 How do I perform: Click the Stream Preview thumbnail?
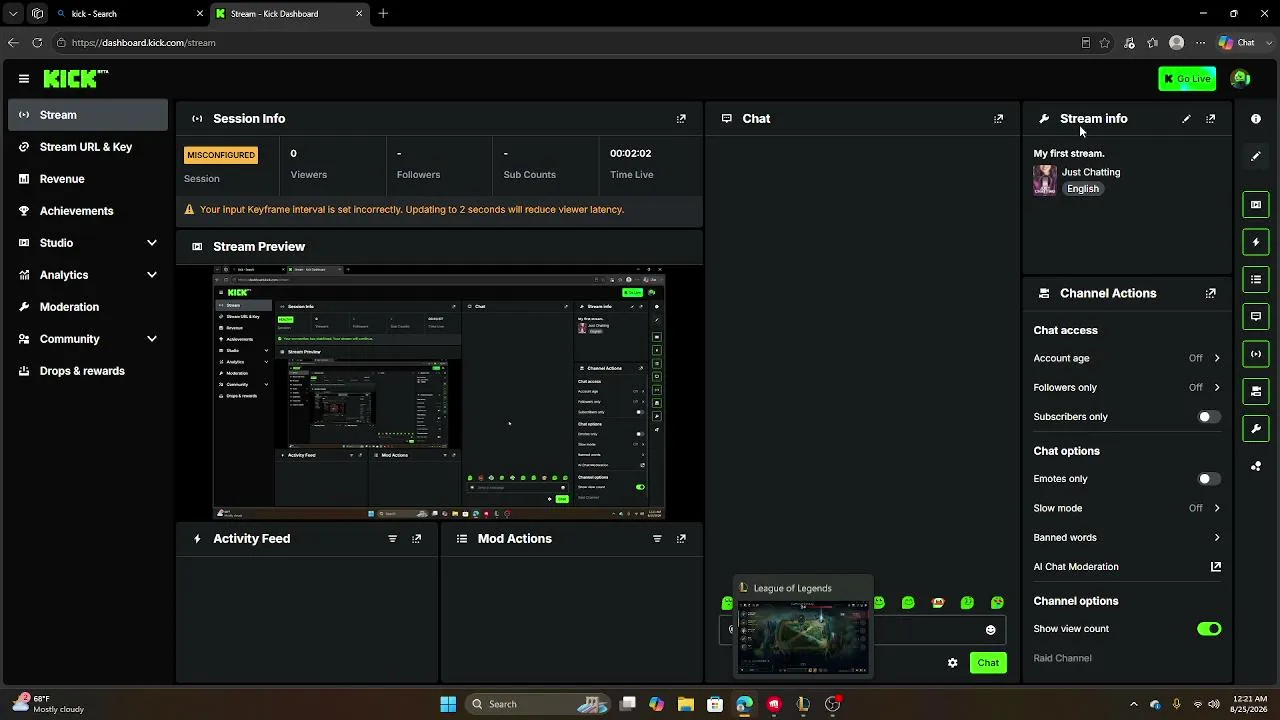pyautogui.click(x=439, y=392)
